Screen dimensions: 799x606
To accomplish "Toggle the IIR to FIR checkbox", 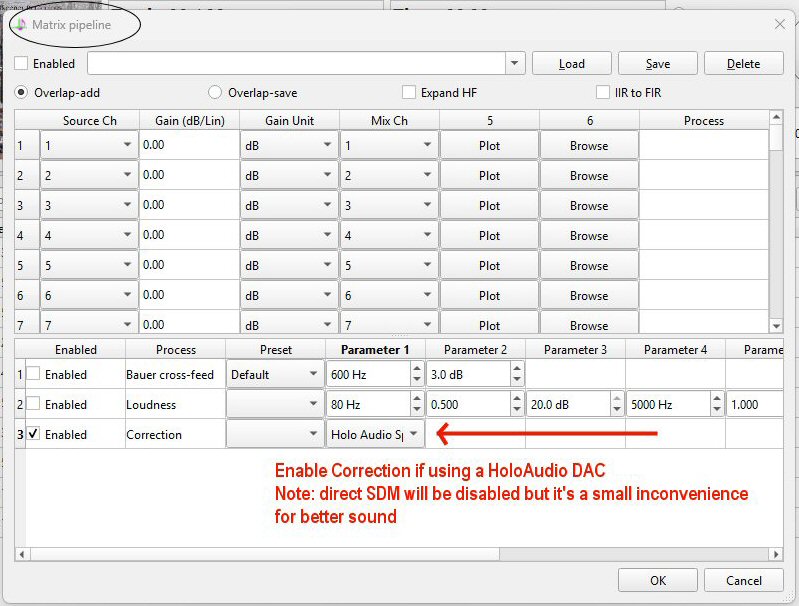I will 603,93.
